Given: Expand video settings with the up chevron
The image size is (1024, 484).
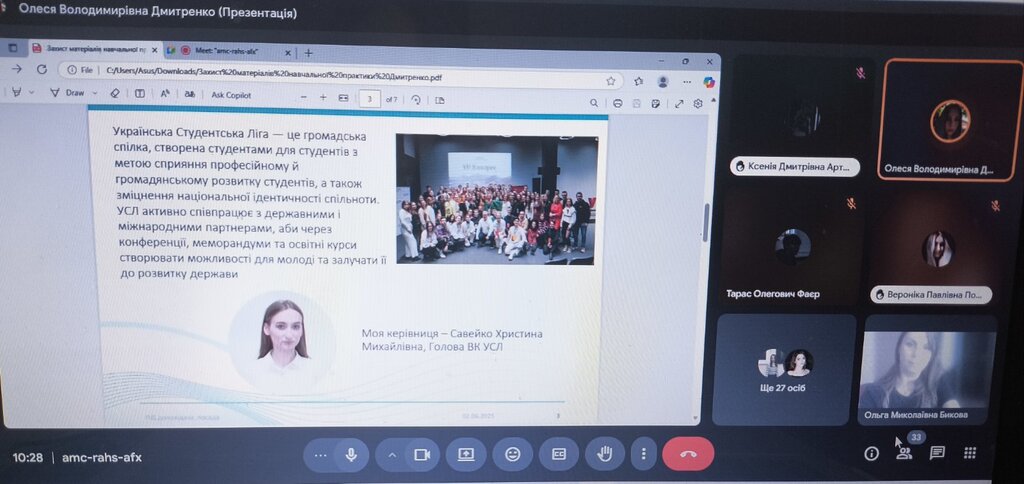Looking at the screenshot, I should [392, 455].
